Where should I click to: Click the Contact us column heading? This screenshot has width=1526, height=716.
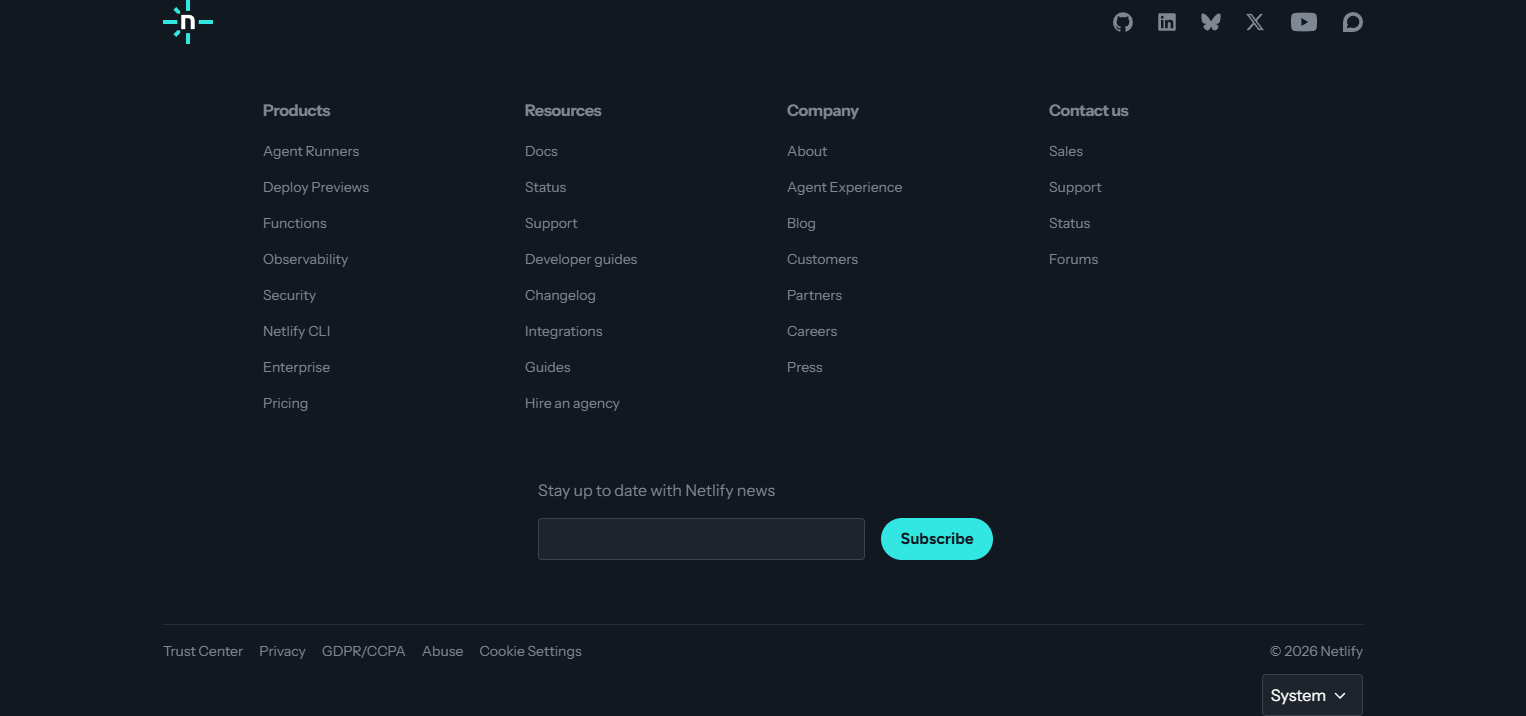[x=1088, y=110]
